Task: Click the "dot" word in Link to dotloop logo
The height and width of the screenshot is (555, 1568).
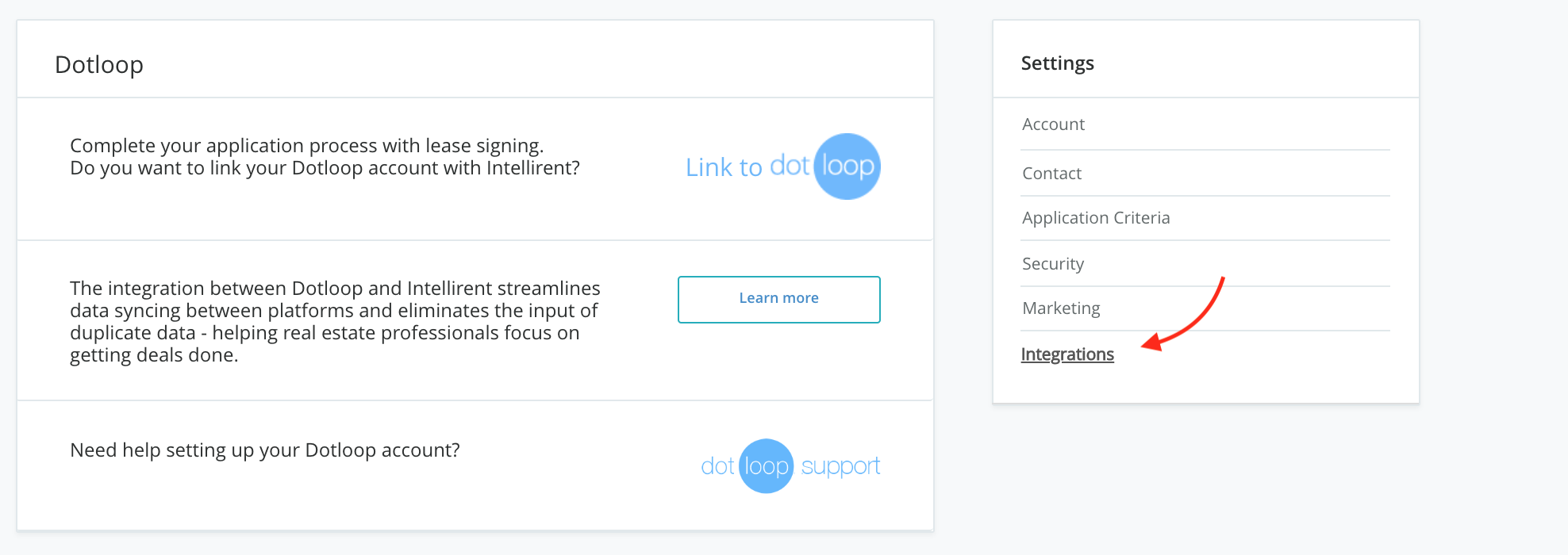Action: 789,166
